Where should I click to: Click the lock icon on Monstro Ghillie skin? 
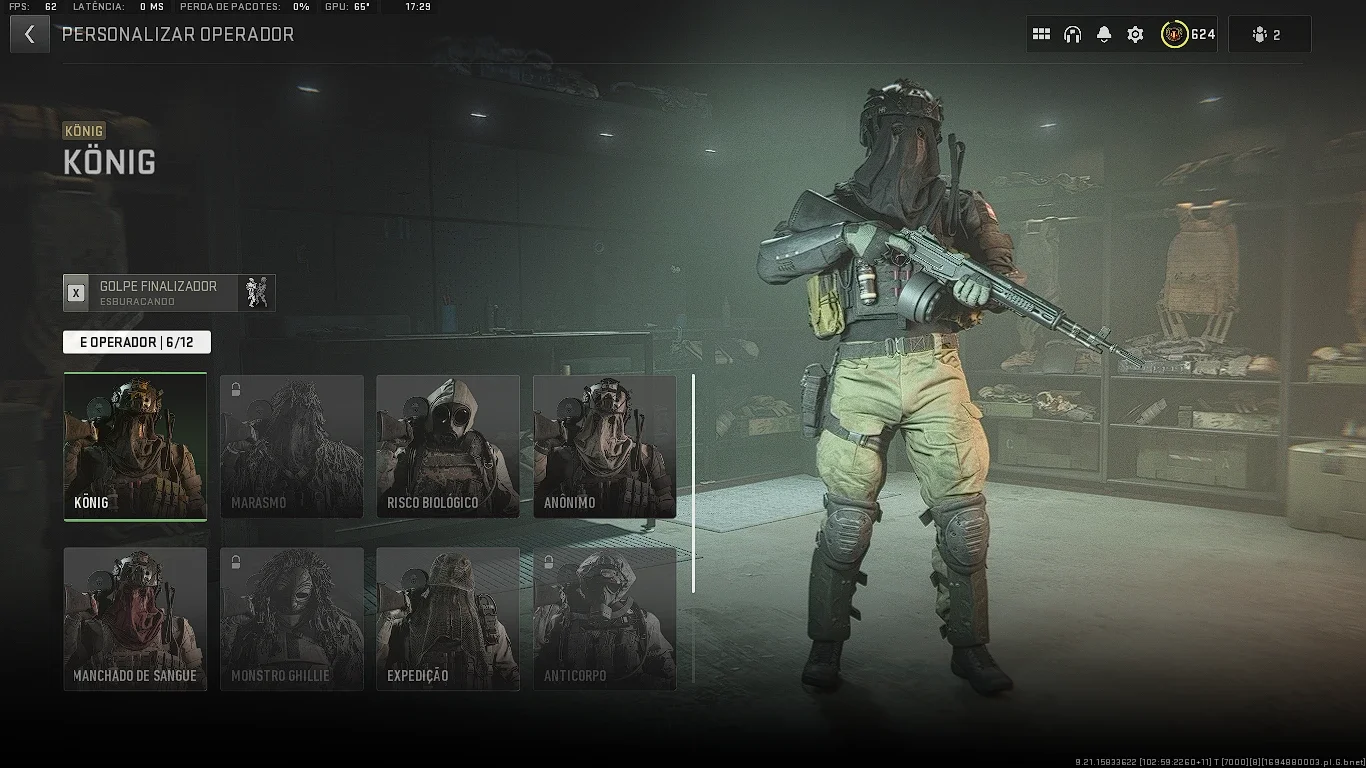pos(236,562)
